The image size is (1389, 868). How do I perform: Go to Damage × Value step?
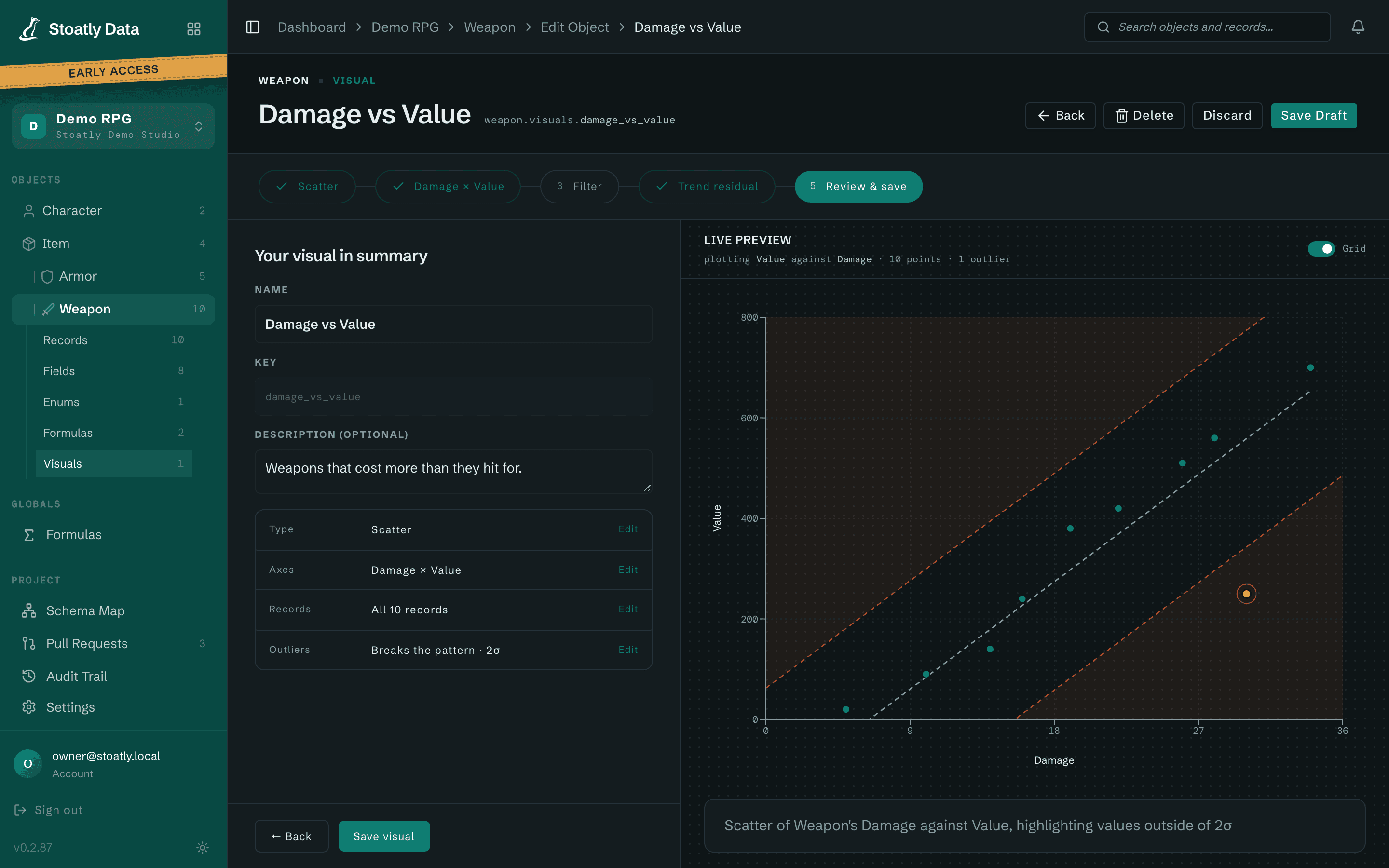pos(448,187)
